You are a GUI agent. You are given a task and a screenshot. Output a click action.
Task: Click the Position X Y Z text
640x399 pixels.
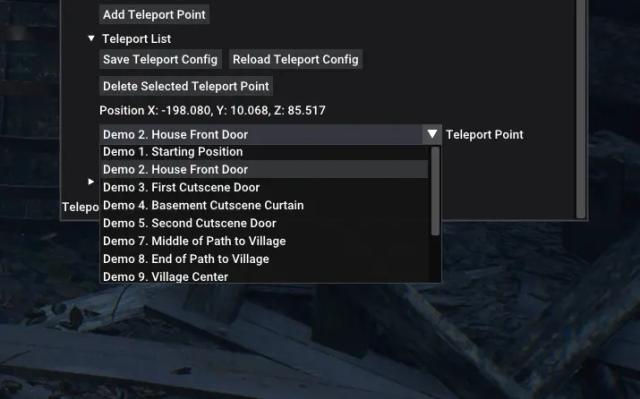click(212, 111)
